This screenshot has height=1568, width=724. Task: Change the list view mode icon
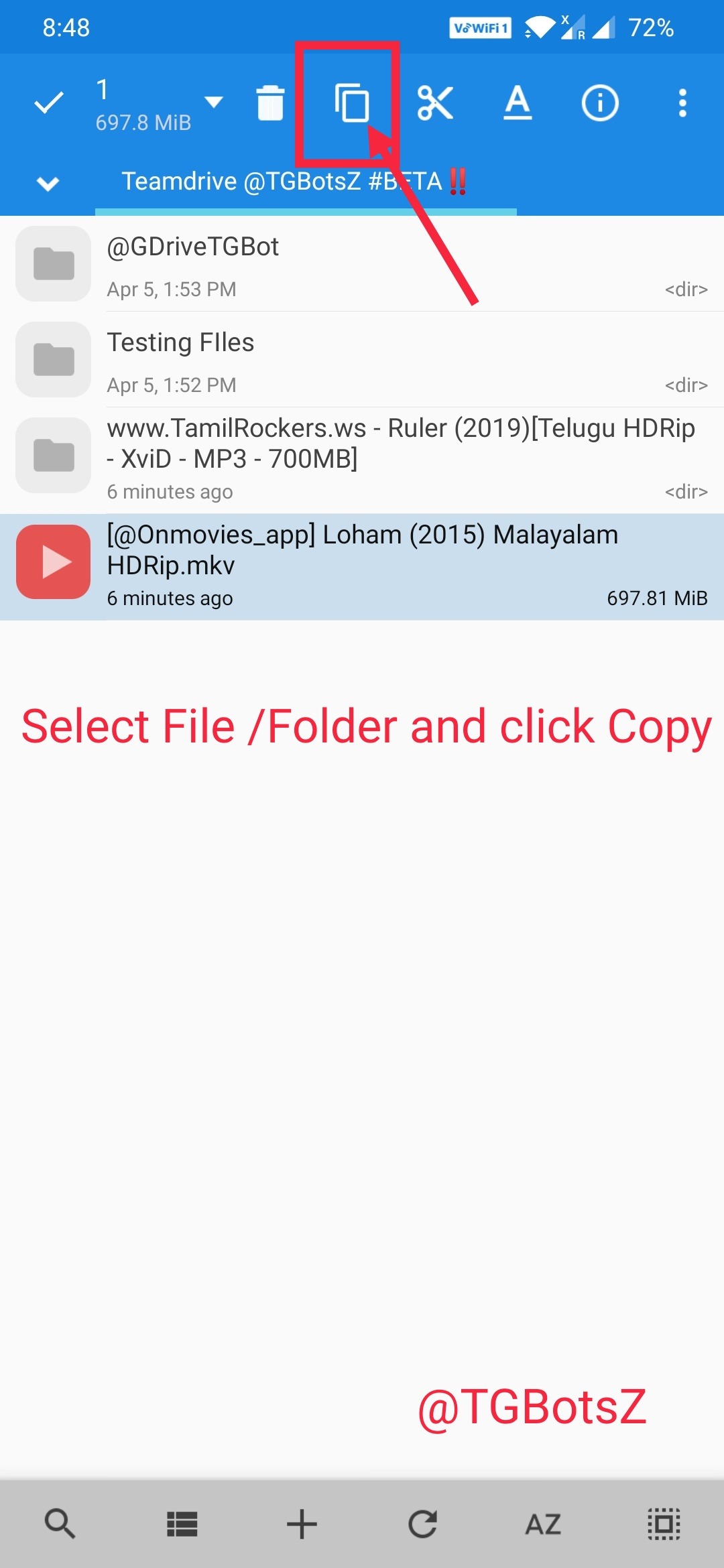click(182, 1524)
